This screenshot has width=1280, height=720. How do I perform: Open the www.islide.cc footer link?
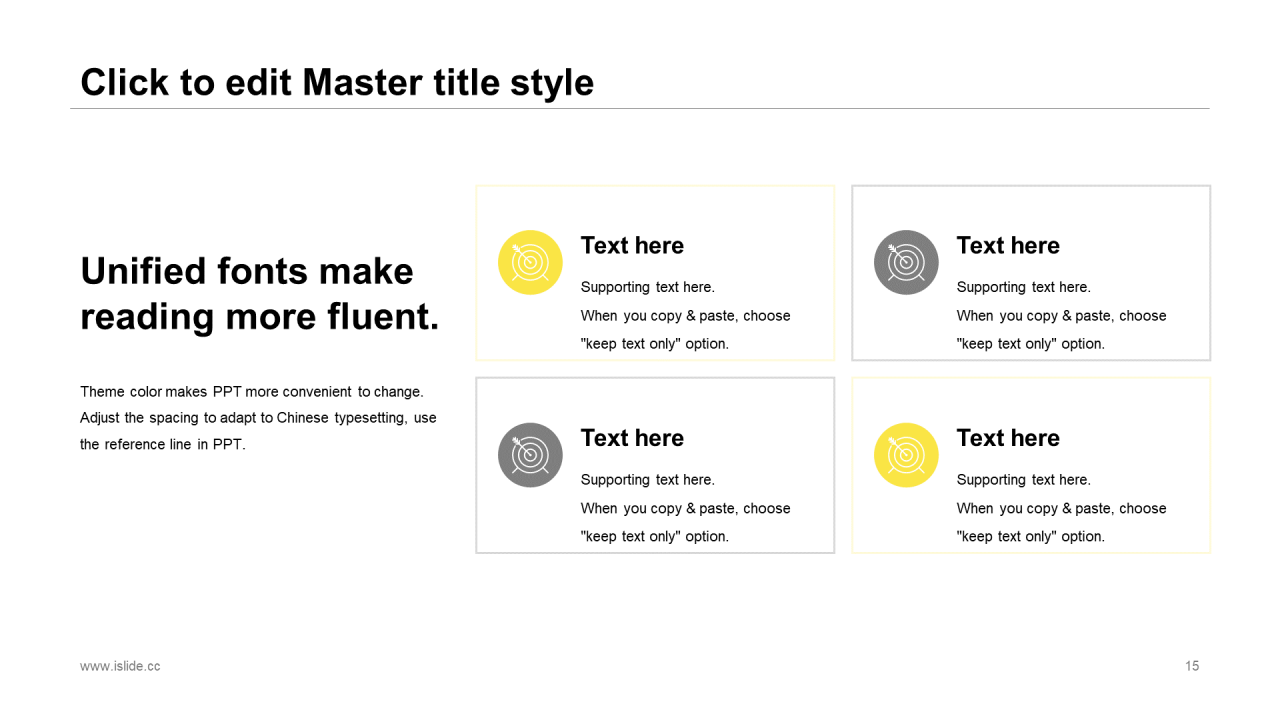pos(120,666)
